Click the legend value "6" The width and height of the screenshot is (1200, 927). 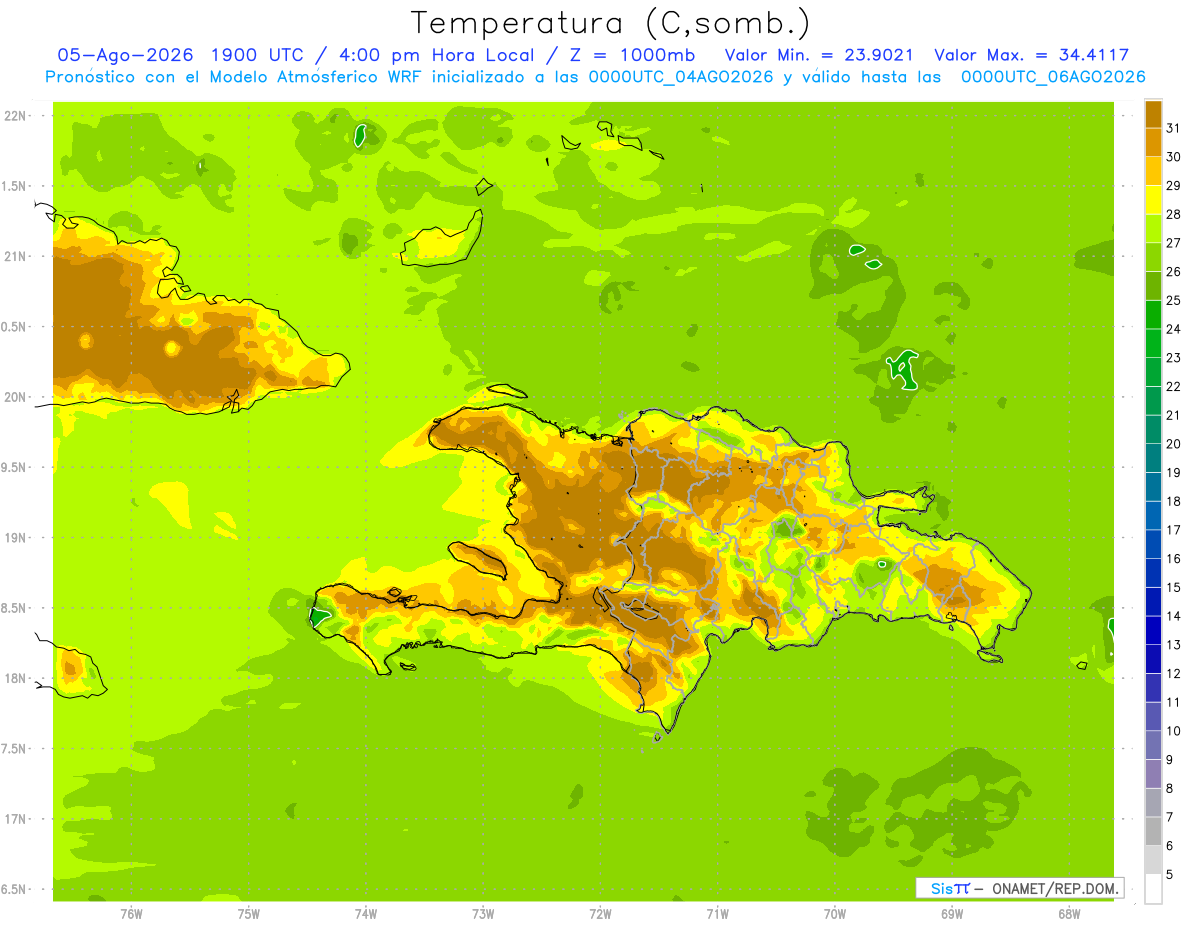[1170, 846]
